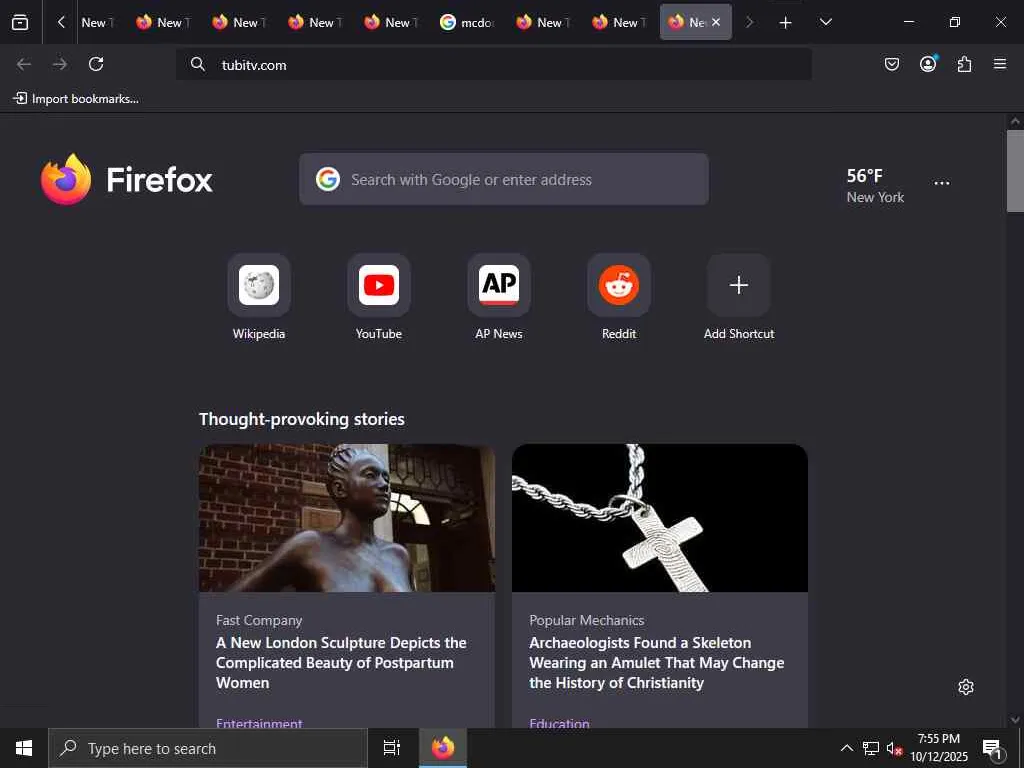Open the New London Sculpture article headline
Screen dimensions: 1024x768
click(342, 663)
